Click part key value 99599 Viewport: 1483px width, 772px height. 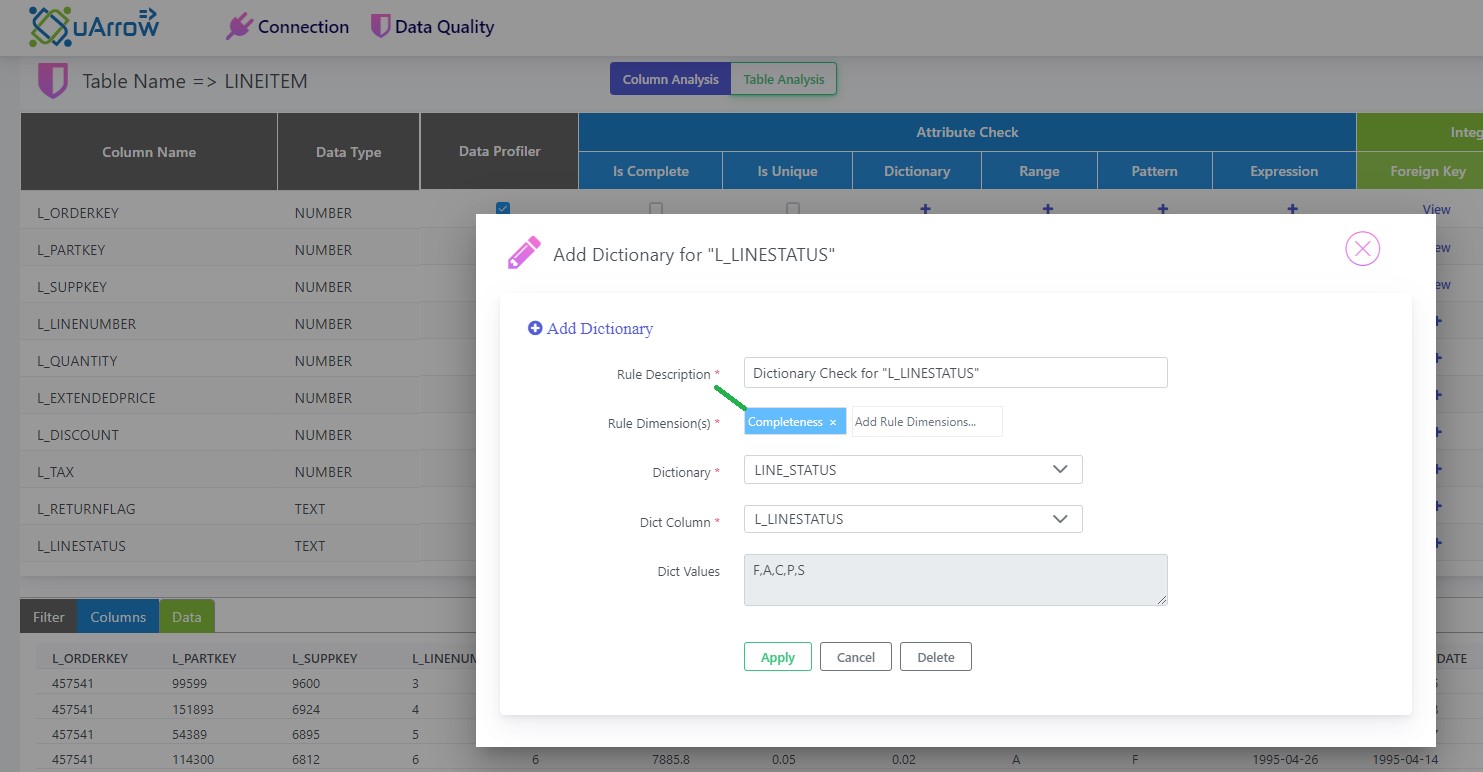coord(190,684)
